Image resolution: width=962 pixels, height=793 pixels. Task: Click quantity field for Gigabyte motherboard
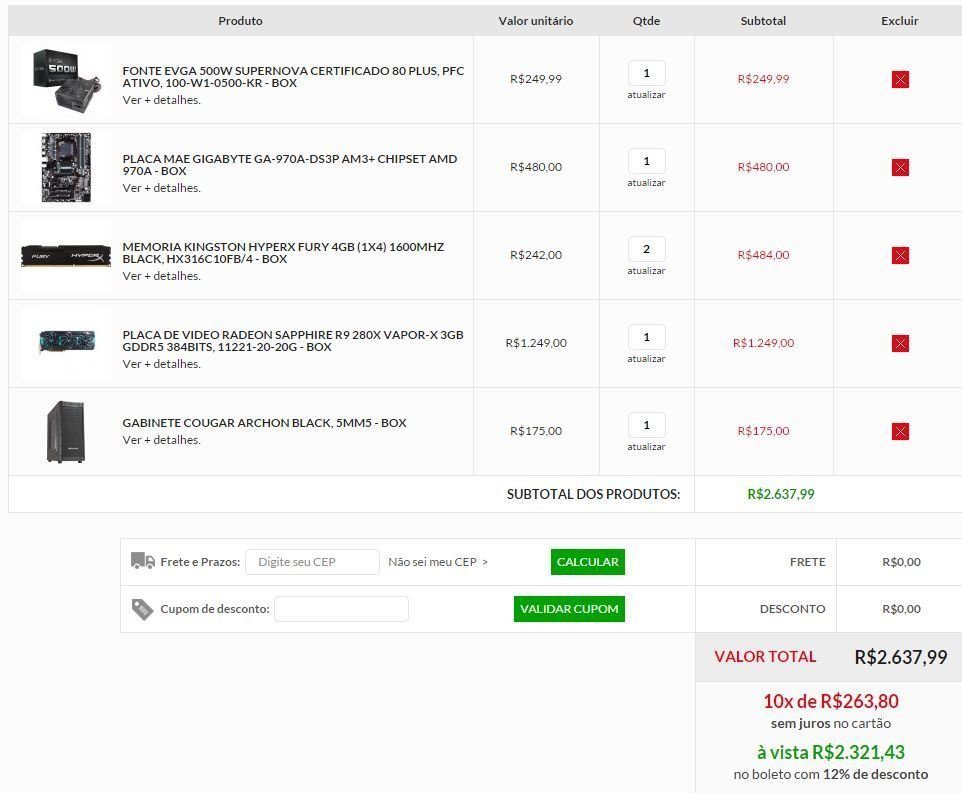tap(647, 161)
